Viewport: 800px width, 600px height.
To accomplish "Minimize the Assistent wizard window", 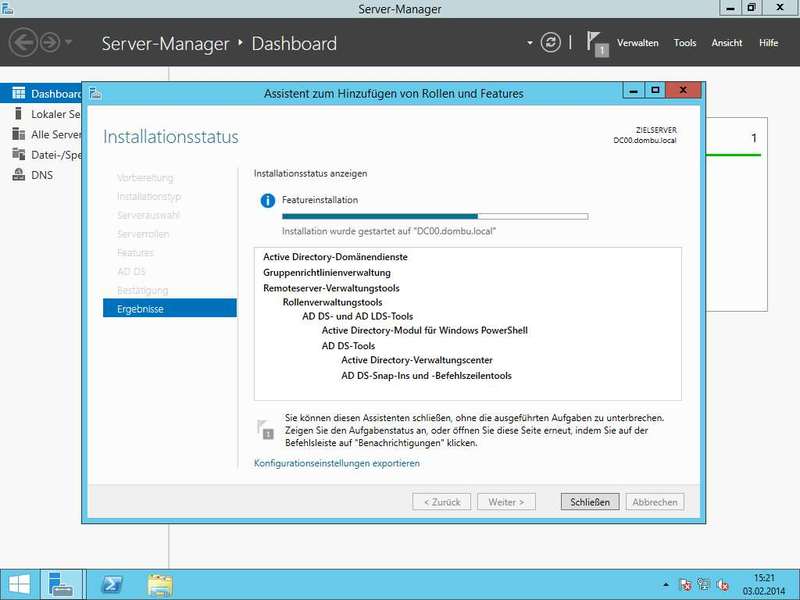I will coord(633,91).
